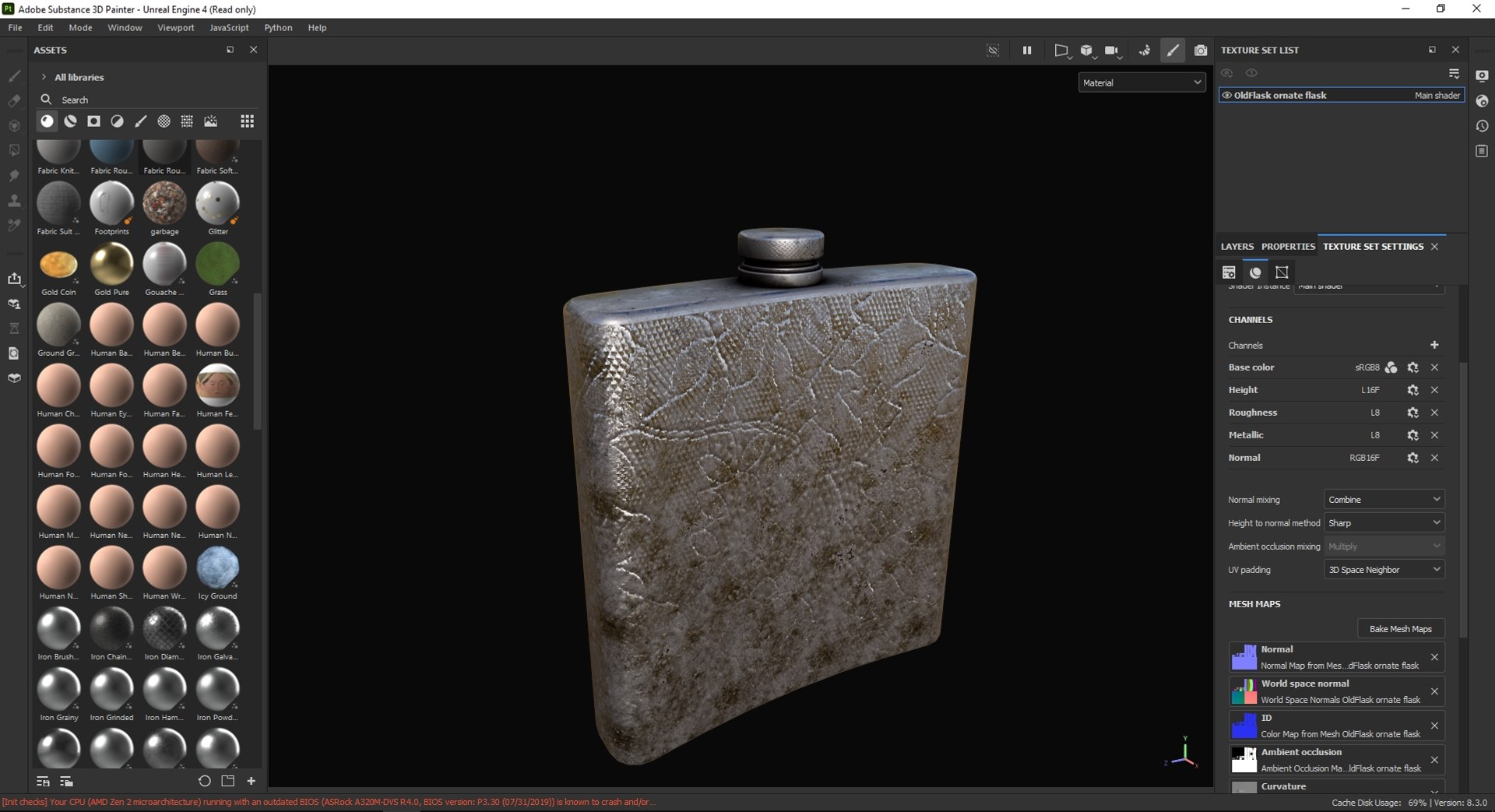This screenshot has height=812, width=1495.
Task: Filter assets by environment maps icon
Action: tap(210, 121)
